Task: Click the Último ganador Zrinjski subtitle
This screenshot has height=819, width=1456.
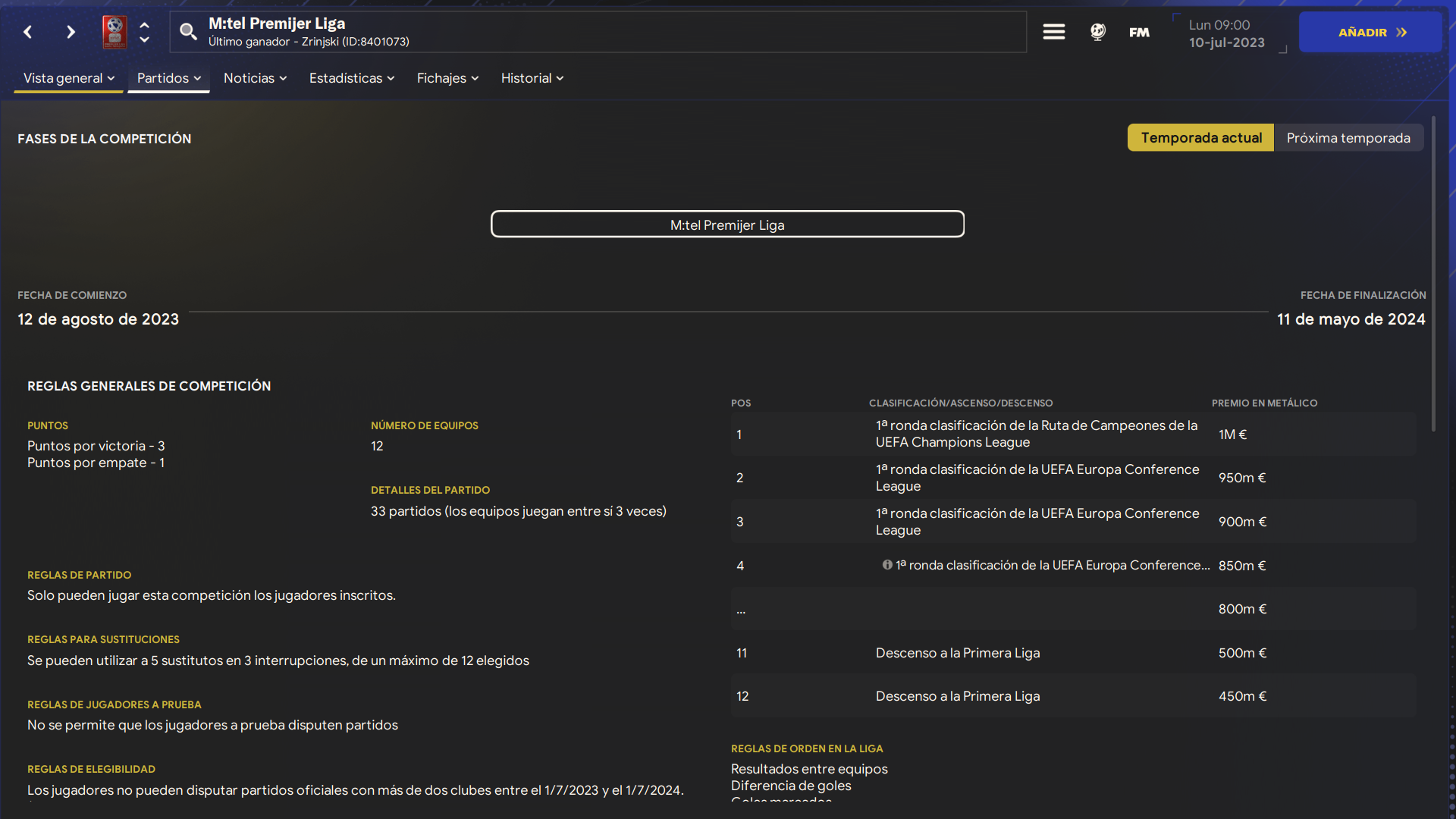Action: click(x=309, y=42)
